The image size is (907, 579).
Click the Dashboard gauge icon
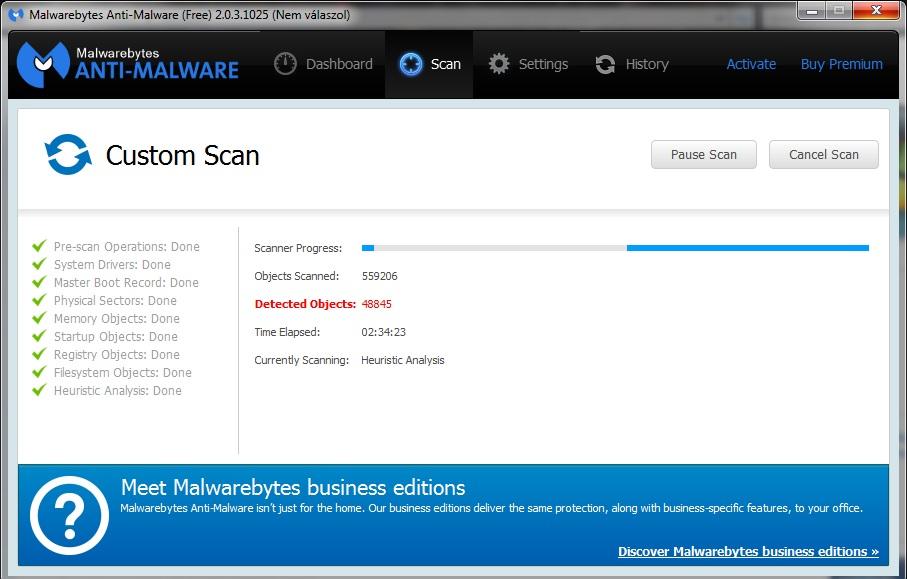285,64
